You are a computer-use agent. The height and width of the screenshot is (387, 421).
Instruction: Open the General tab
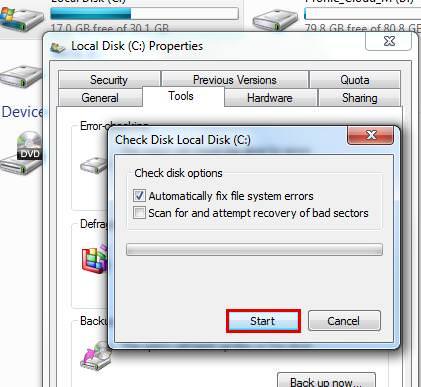pos(100,98)
